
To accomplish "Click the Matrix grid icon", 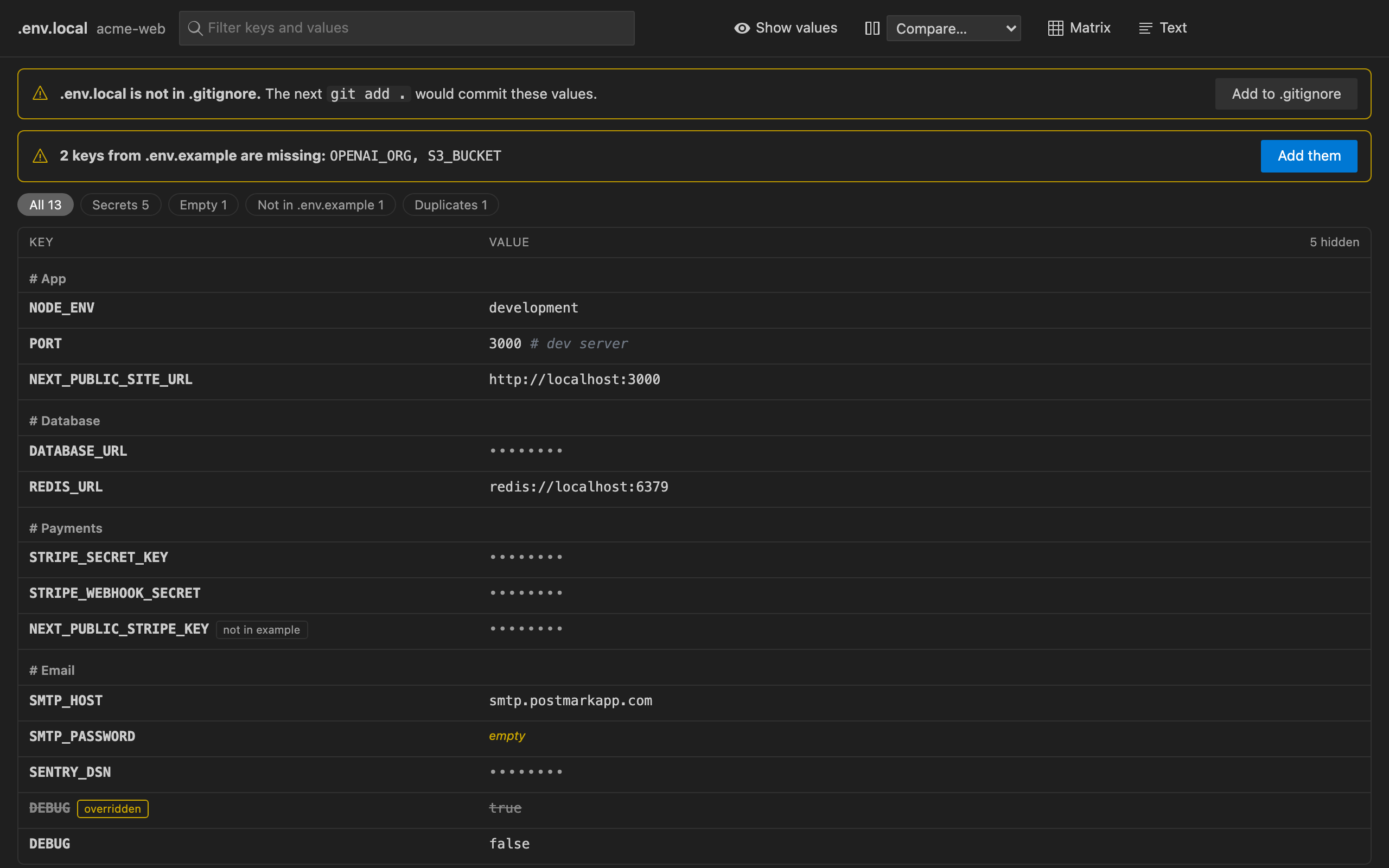I will pos(1055,28).
